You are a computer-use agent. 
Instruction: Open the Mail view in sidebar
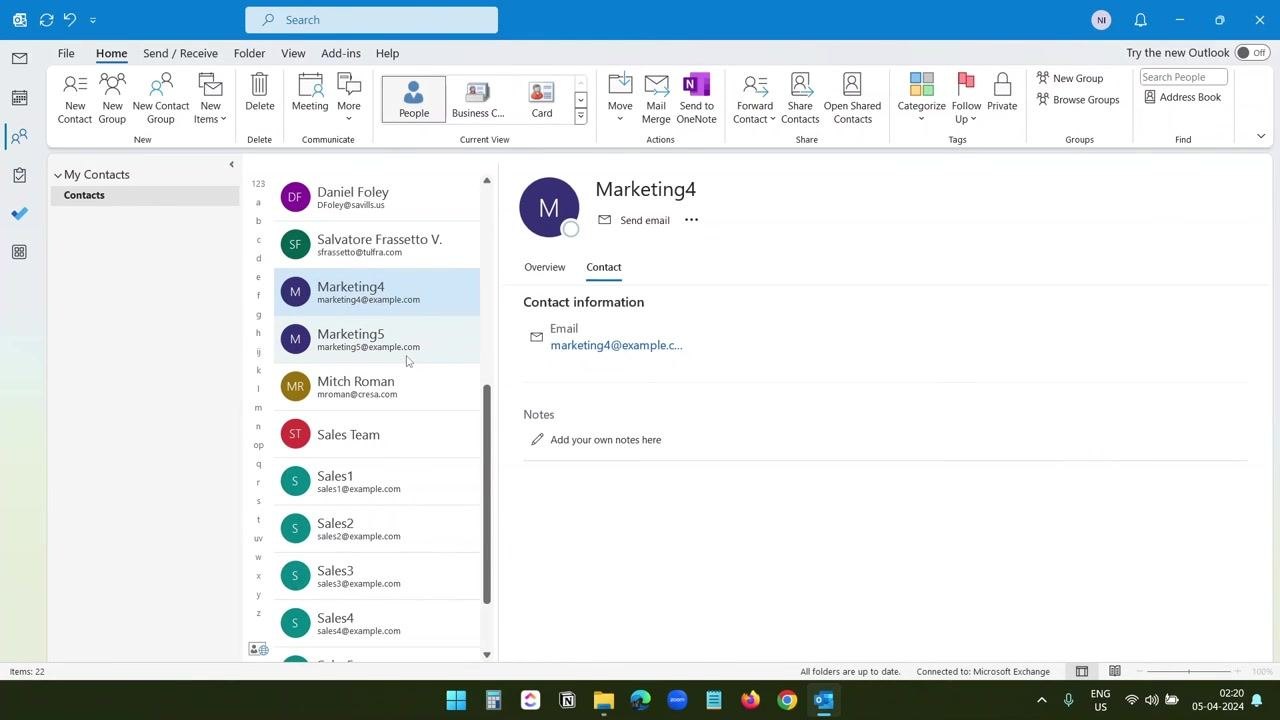[x=19, y=58]
